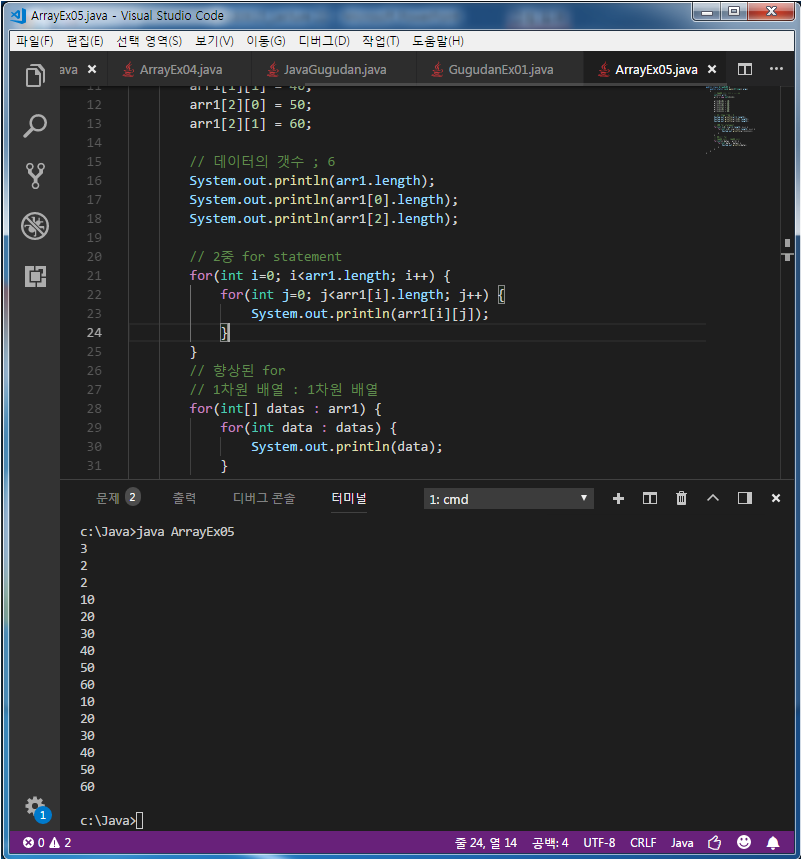Select the 터미널 panel tab
Image resolution: width=802 pixels, height=860 pixels.
click(349, 498)
